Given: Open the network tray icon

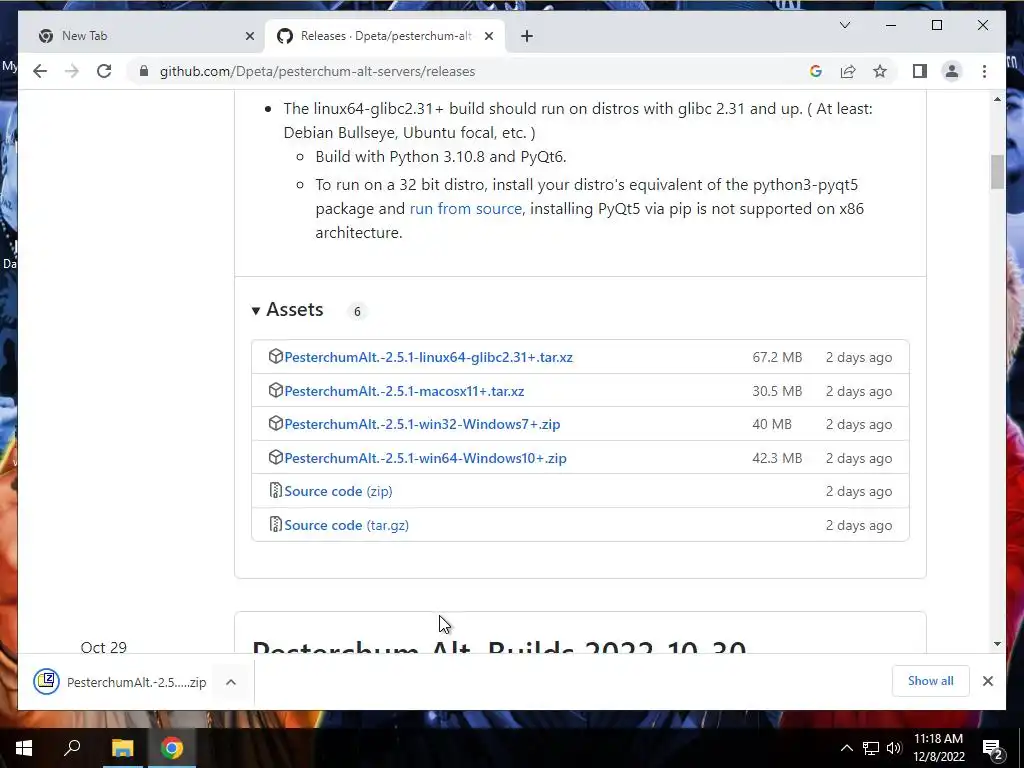Looking at the screenshot, I should click(871, 748).
